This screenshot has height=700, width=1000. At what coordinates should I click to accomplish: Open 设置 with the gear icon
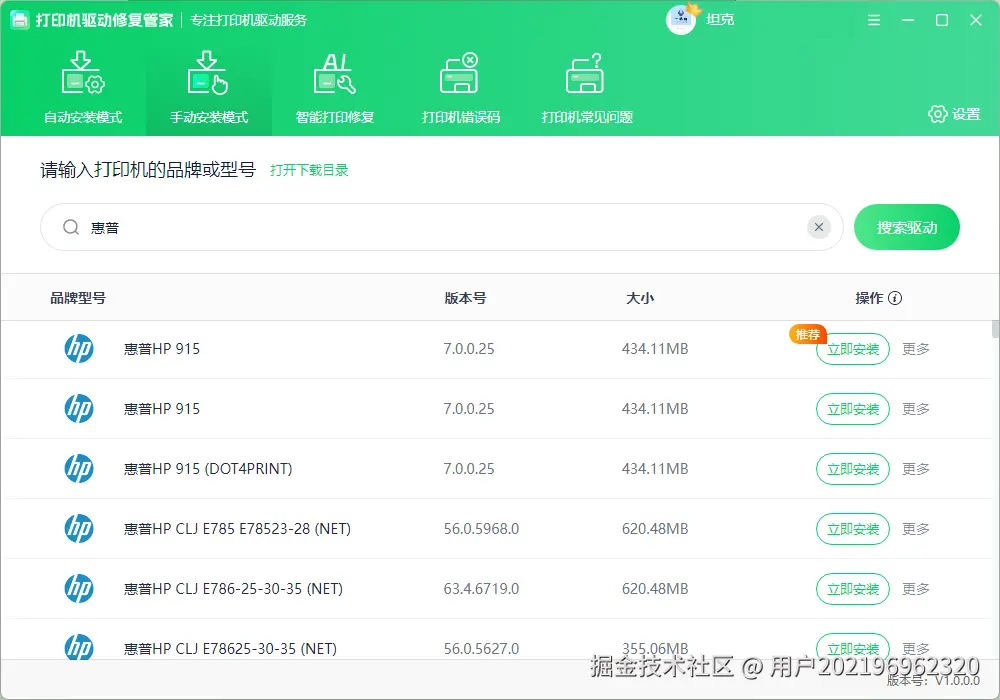coord(954,114)
